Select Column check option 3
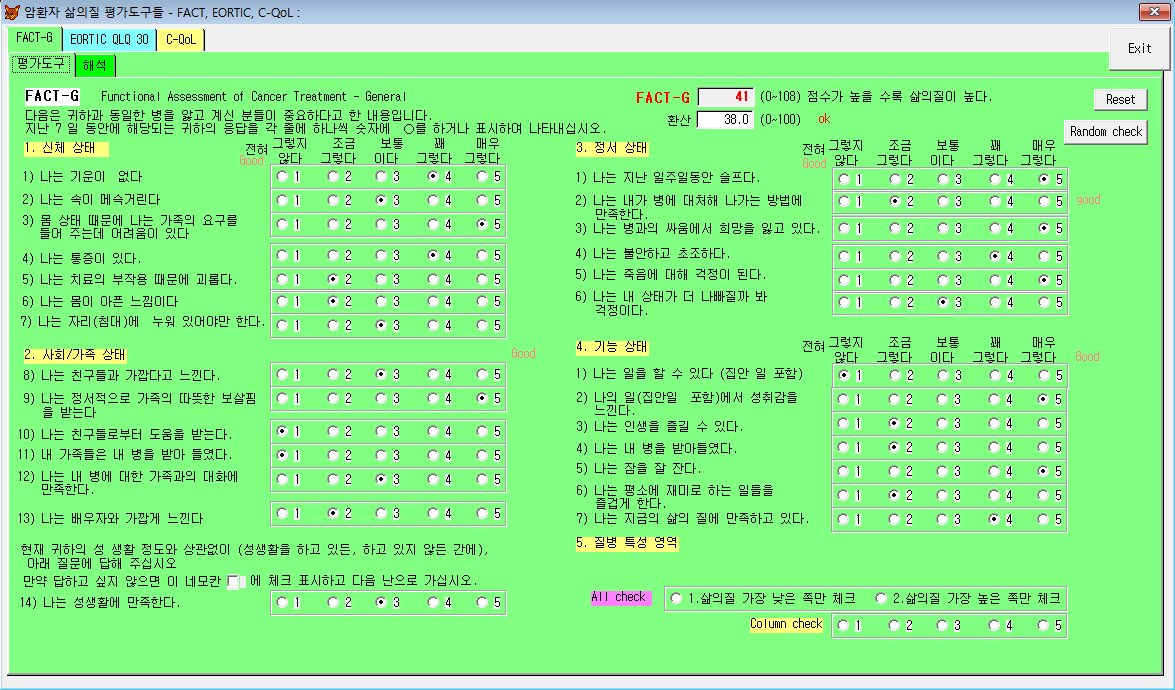The width and height of the screenshot is (1175, 690). click(x=943, y=626)
